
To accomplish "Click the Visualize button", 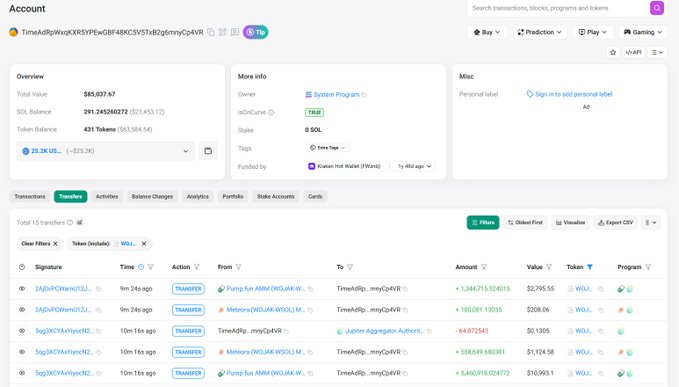I will (570, 223).
